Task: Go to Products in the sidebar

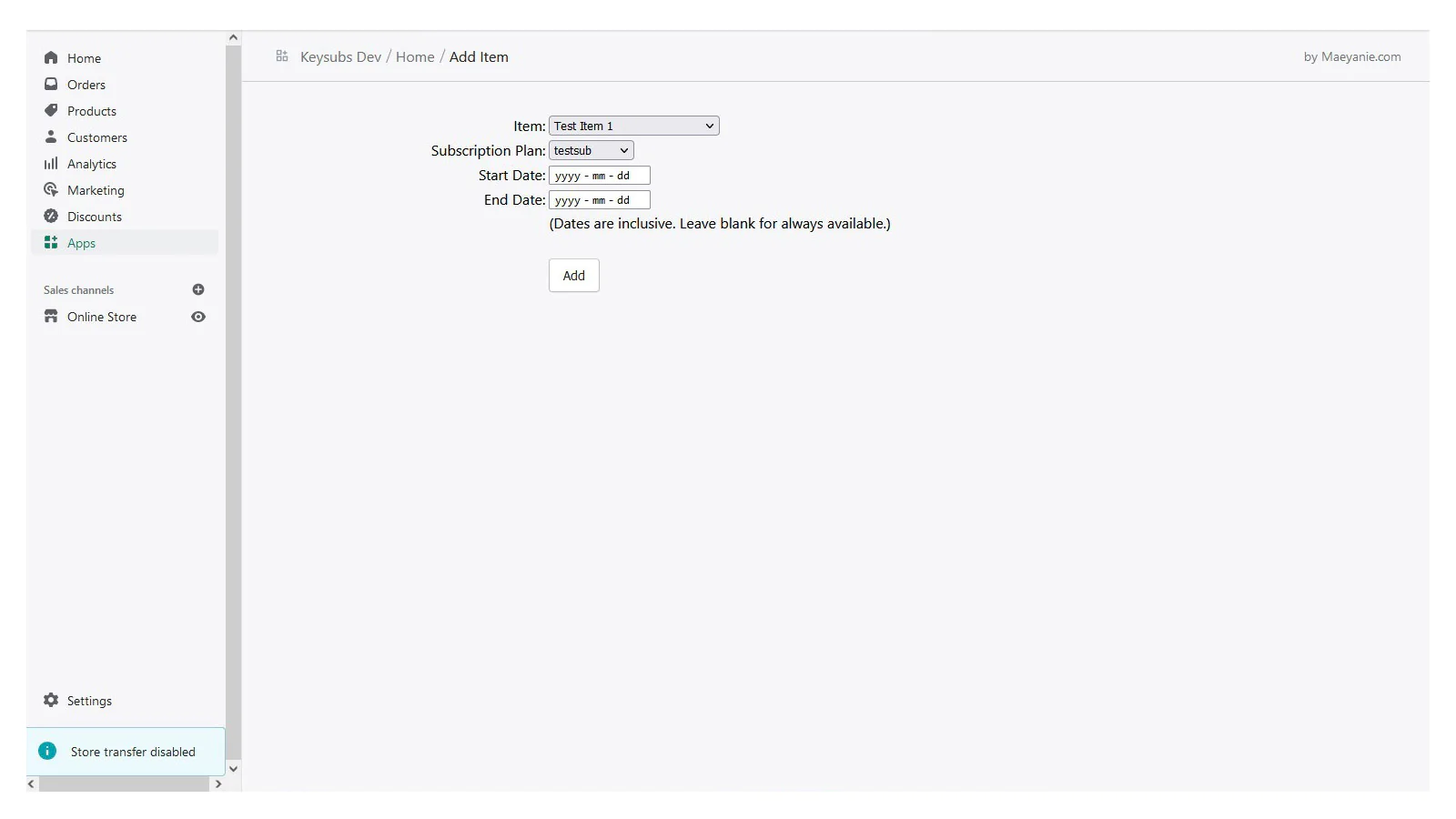Action: point(126,110)
